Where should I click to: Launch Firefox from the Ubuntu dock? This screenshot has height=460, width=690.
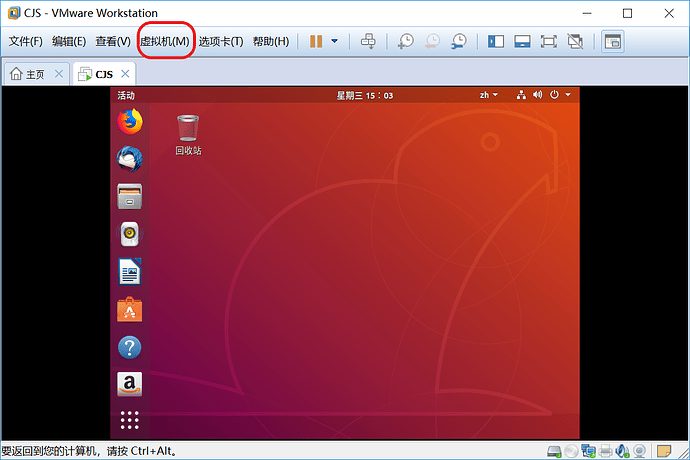click(130, 121)
